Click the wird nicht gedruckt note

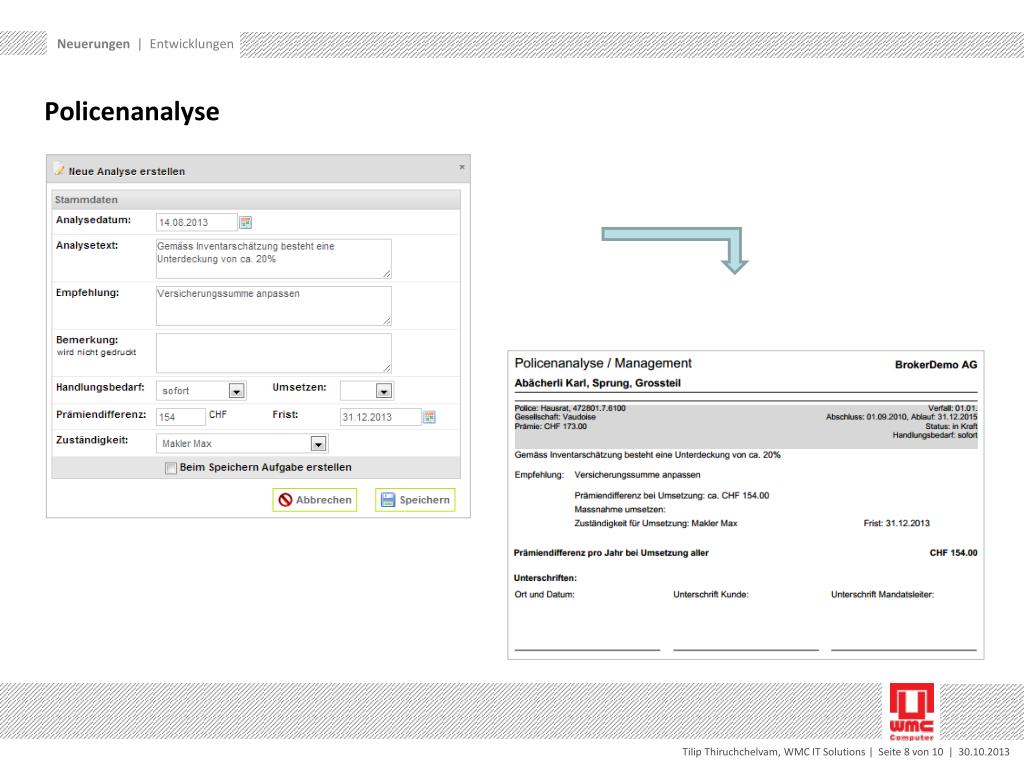[96, 352]
